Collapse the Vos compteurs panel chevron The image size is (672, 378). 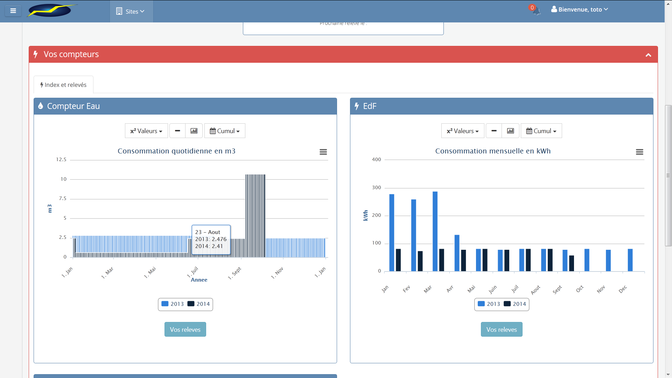point(648,55)
